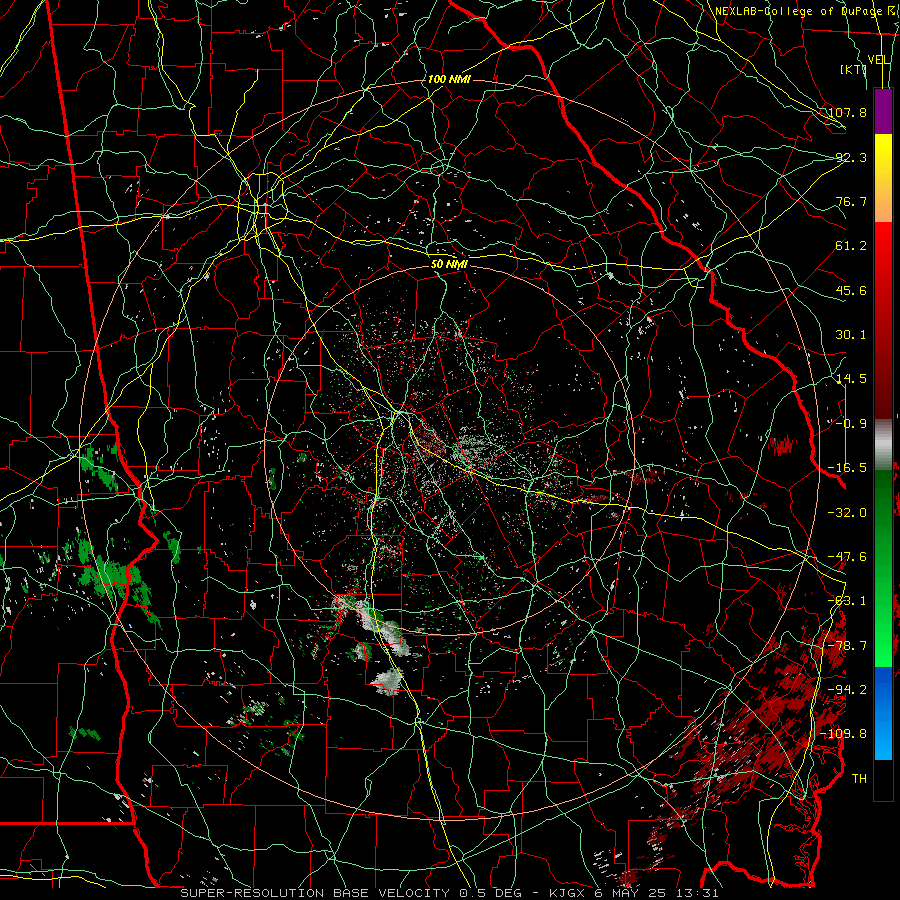900x900 pixels.
Task: Click the 100 NMI range ring label
Action: 449,79
